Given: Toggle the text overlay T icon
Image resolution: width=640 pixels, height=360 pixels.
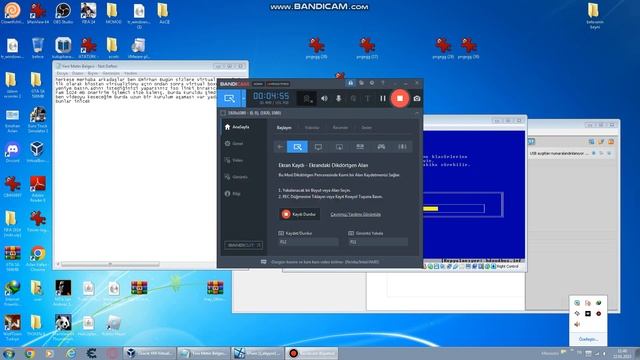Looking at the screenshot, I should (x=367, y=98).
